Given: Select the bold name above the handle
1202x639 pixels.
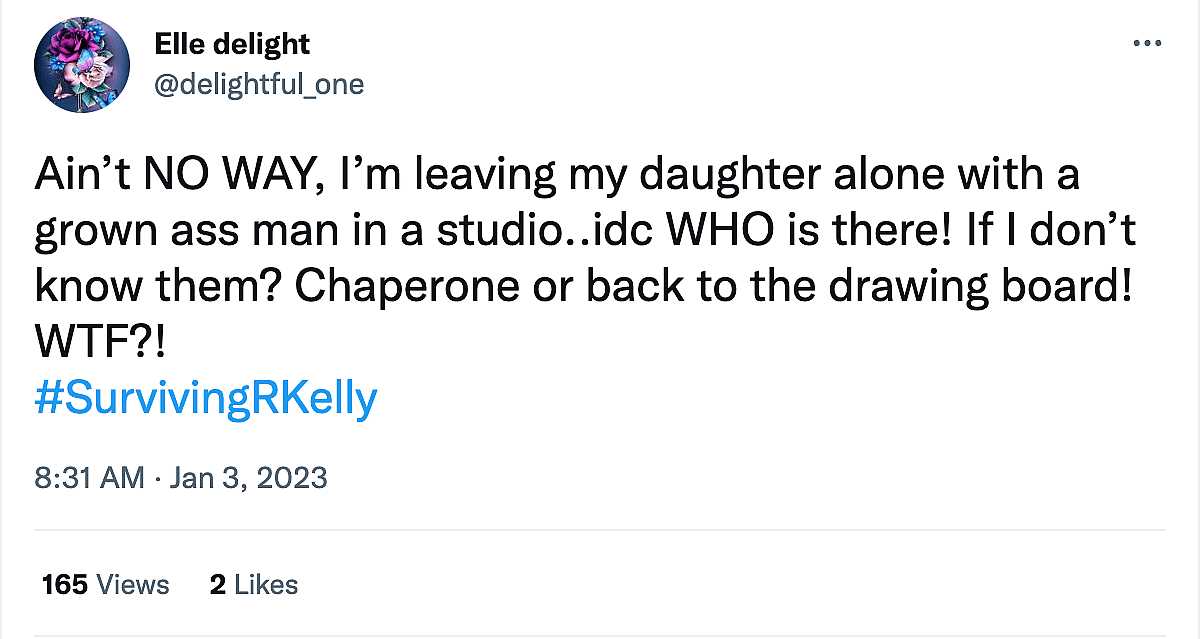Looking at the screenshot, I should coord(231,43).
